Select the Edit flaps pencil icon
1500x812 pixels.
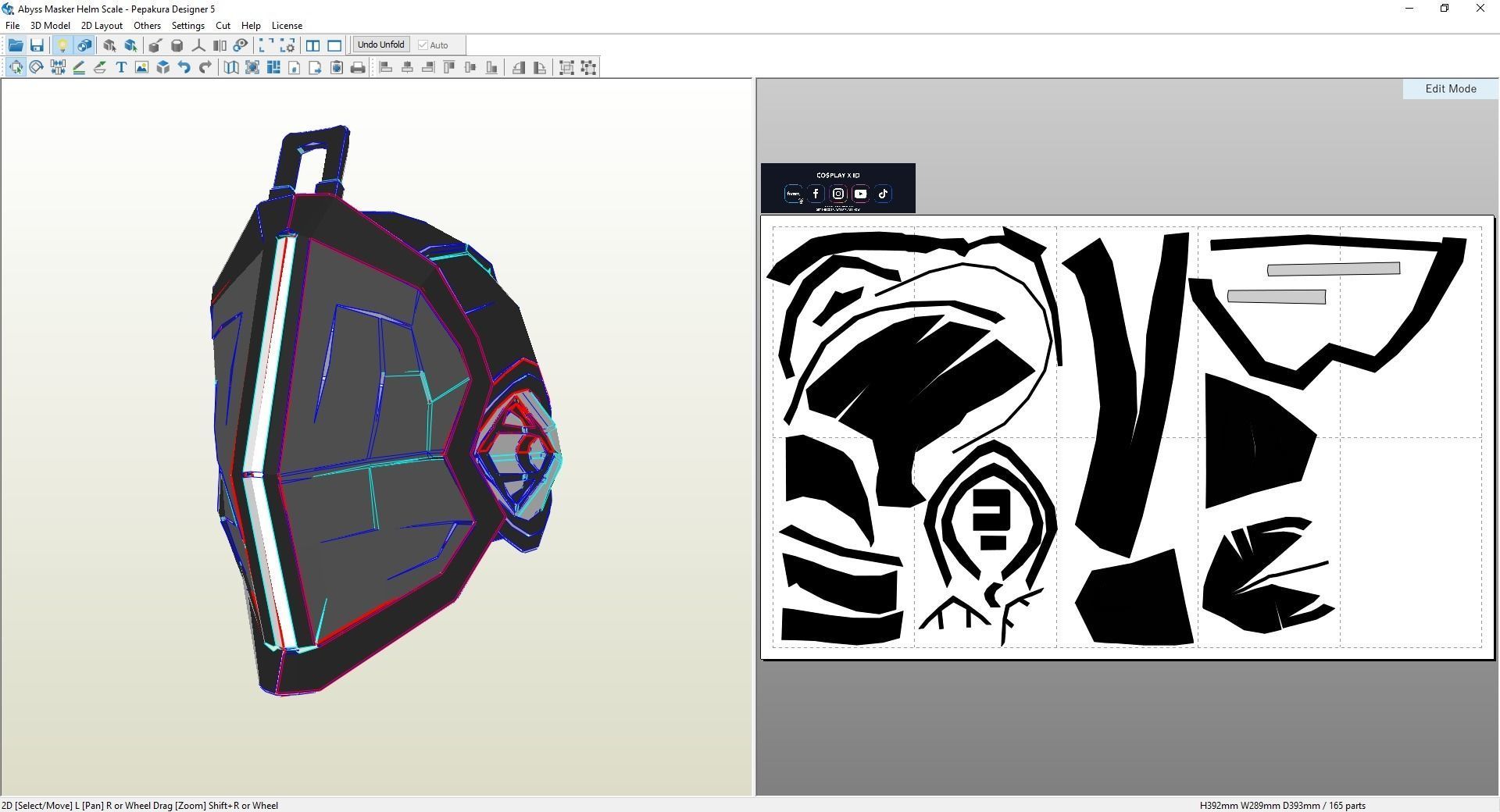[79, 68]
